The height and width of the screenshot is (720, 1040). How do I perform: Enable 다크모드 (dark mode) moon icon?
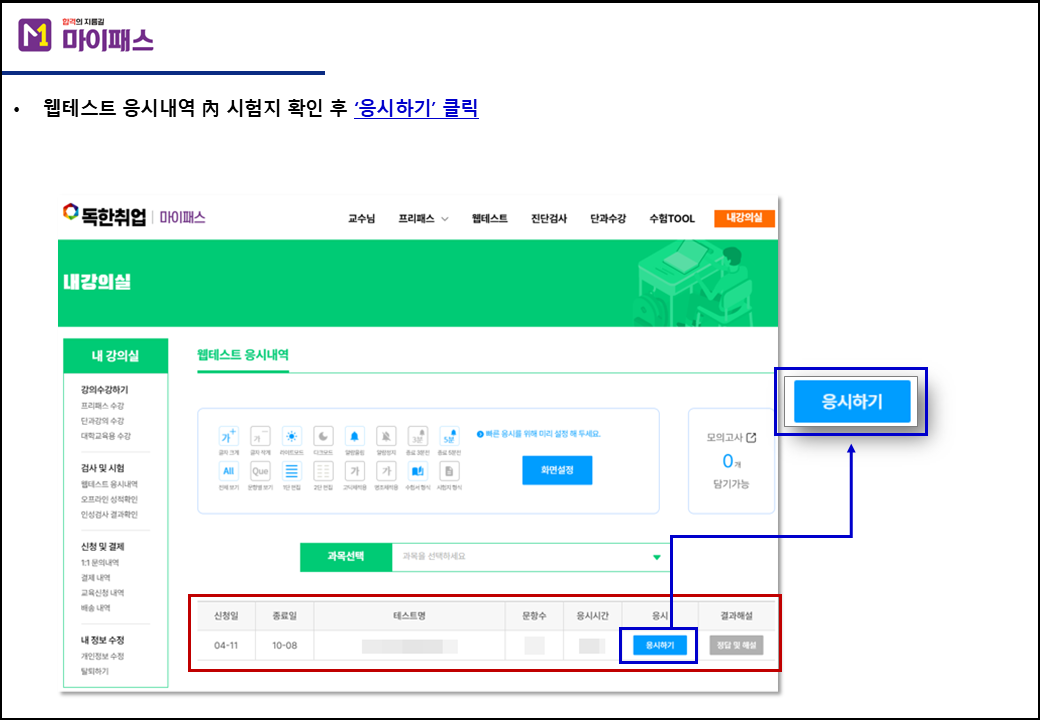pyautogui.click(x=323, y=436)
